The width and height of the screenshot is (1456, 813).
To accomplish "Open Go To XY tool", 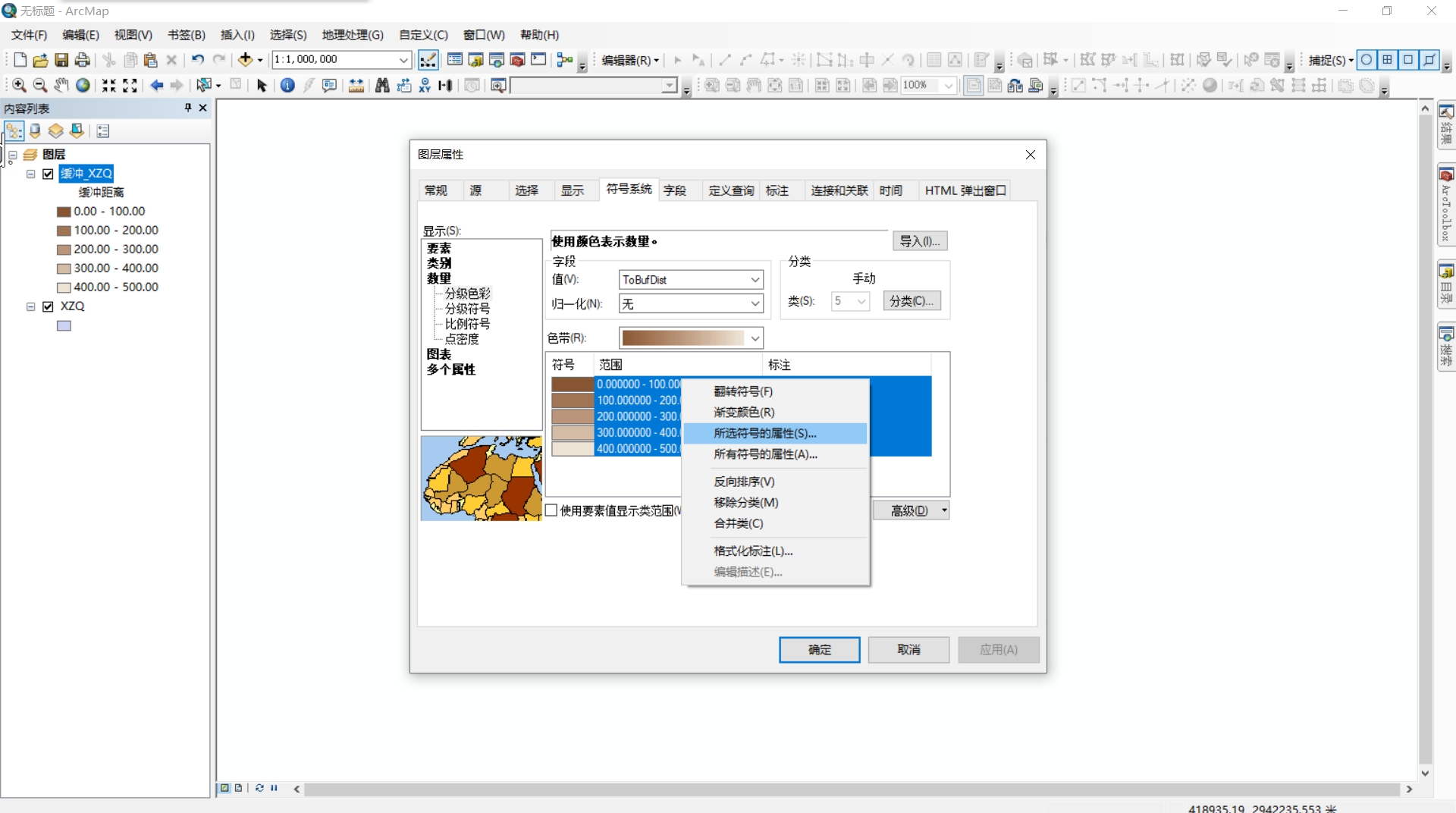I will [425, 86].
